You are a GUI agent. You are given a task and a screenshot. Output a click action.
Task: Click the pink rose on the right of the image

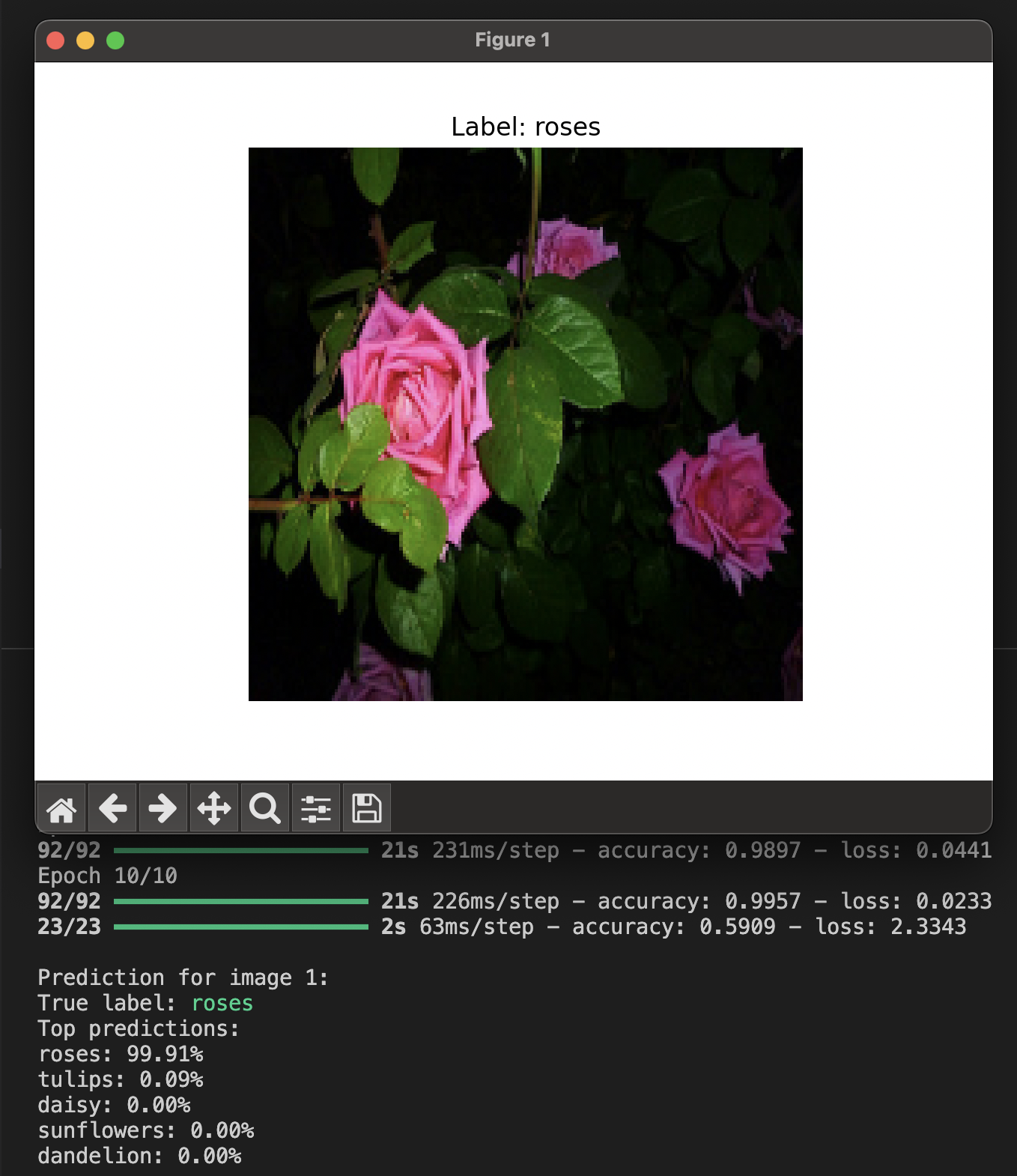[x=726, y=503]
